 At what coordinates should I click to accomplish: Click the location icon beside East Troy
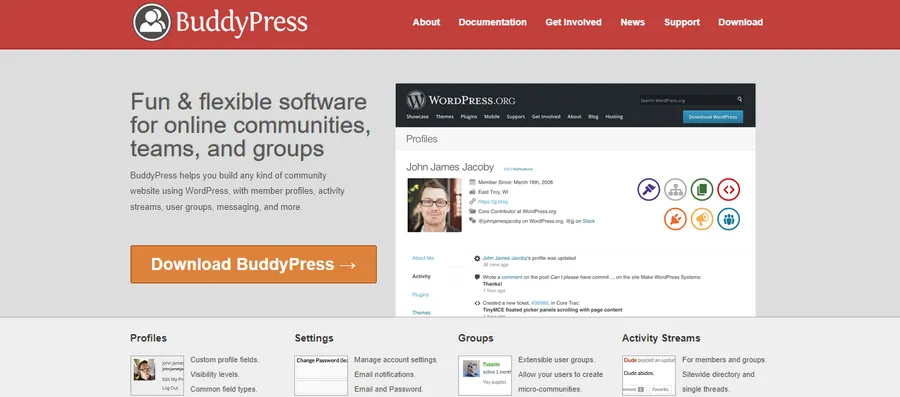(x=472, y=192)
